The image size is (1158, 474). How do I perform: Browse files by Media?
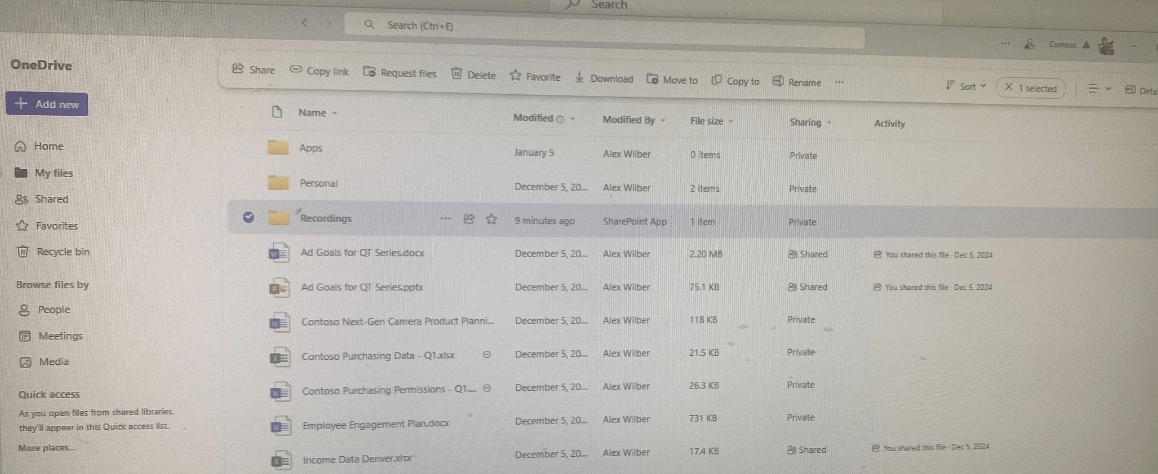(44, 362)
